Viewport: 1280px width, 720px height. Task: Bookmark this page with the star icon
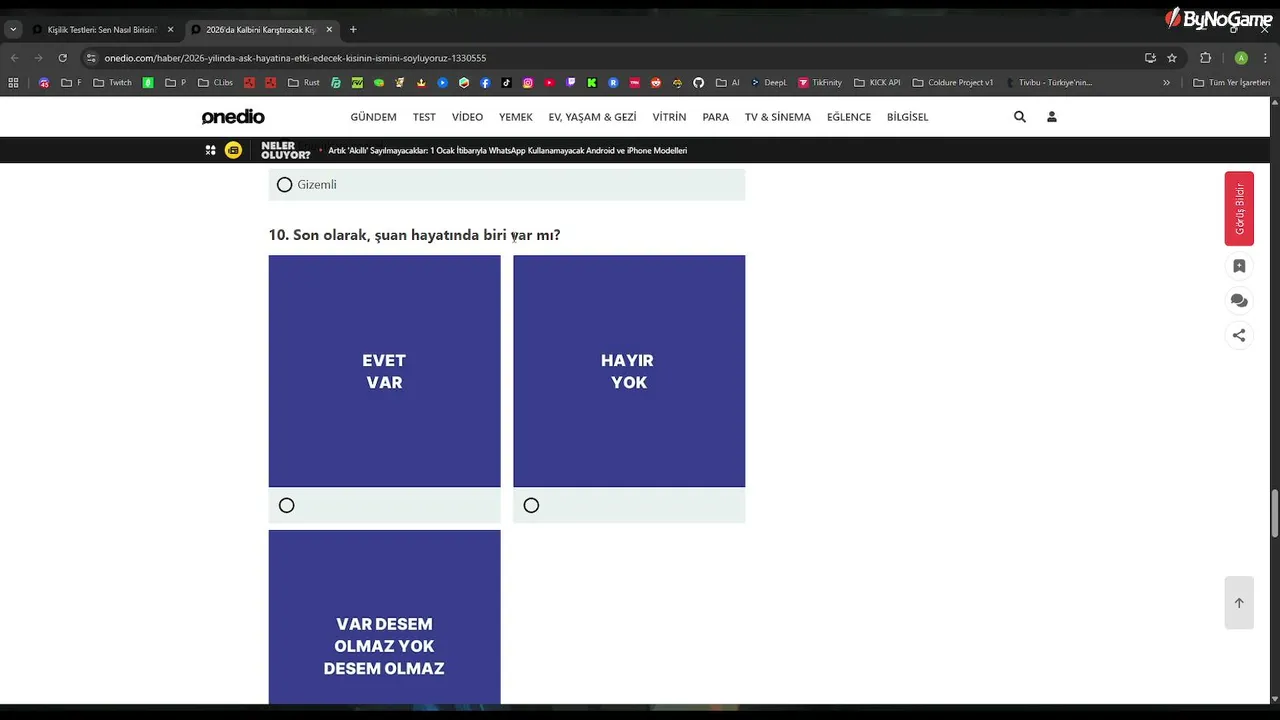[x=1172, y=58]
